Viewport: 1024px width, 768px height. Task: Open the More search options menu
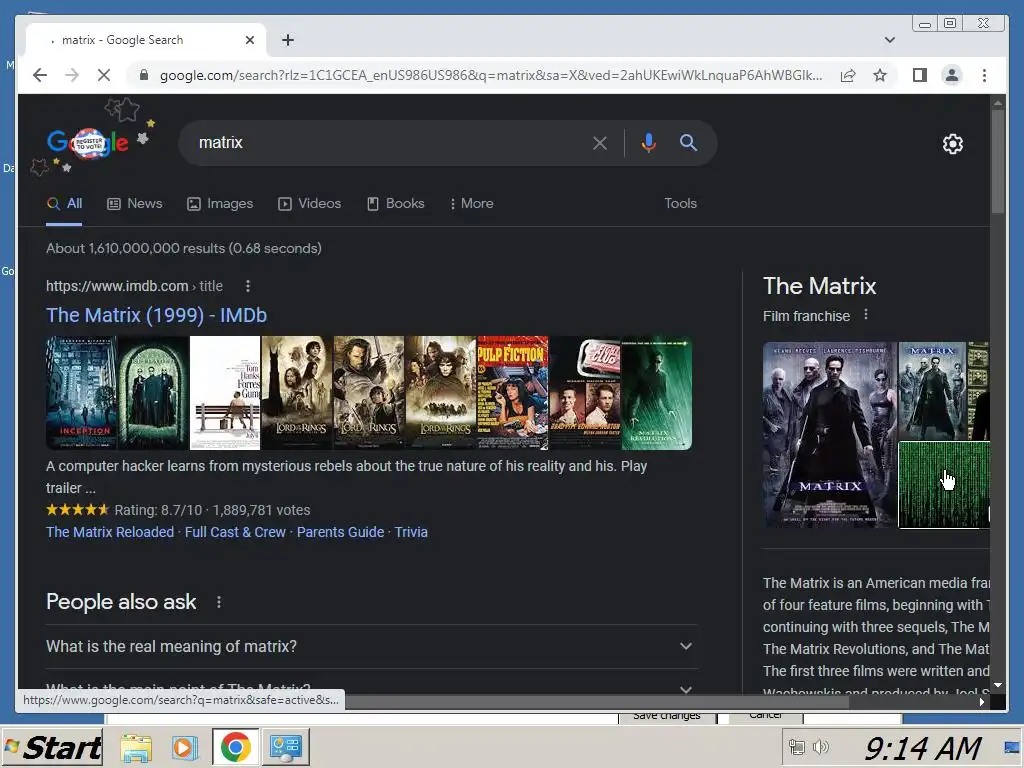pos(472,204)
